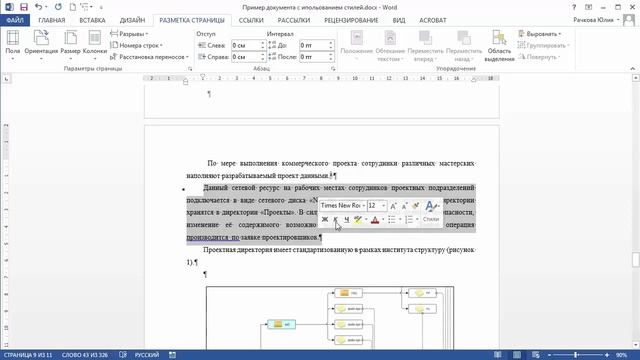This screenshot has width=640, height=360.
Task: Open proofing errors icon in status bar
Action: click(x=122, y=355)
